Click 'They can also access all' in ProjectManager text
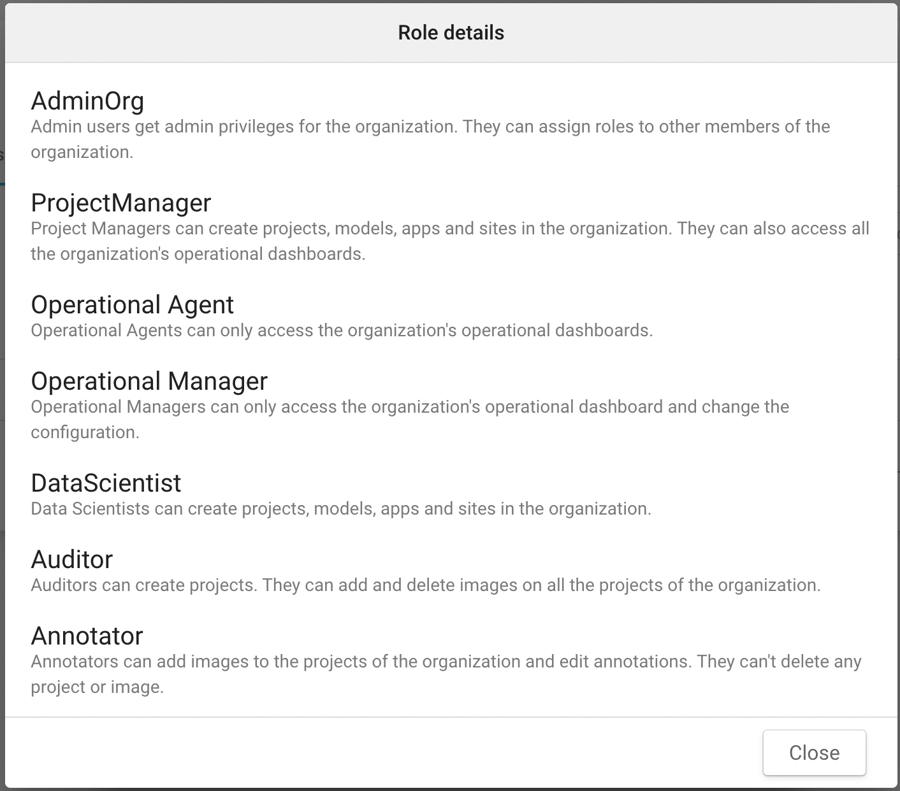This screenshot has width=900, height=791. pyautogui.click(x=772, y=229)
